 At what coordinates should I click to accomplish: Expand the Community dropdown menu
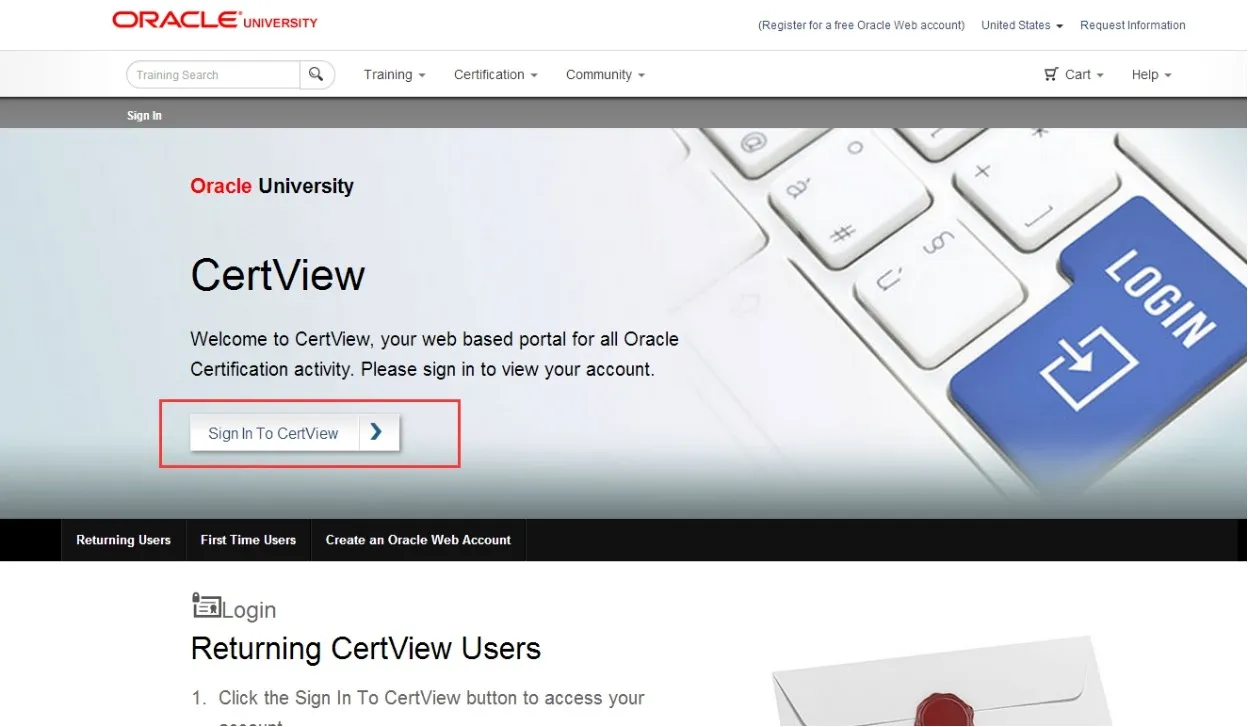605,75
